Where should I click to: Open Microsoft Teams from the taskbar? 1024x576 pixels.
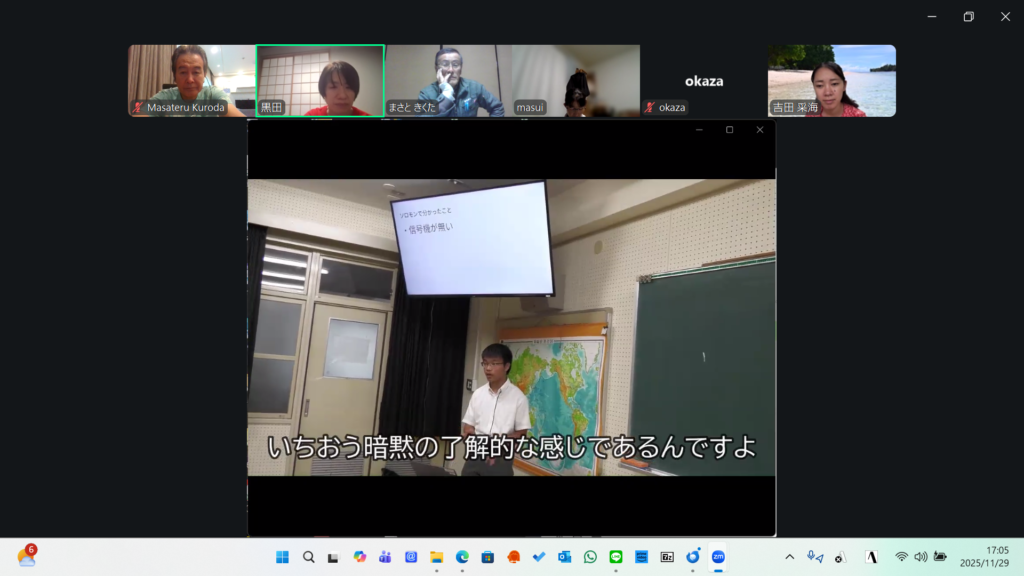385,557
